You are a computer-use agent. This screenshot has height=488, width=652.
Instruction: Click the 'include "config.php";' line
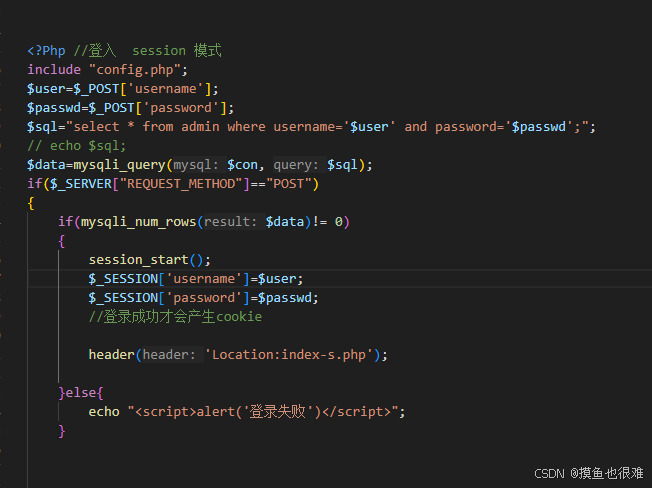point(107,69)
